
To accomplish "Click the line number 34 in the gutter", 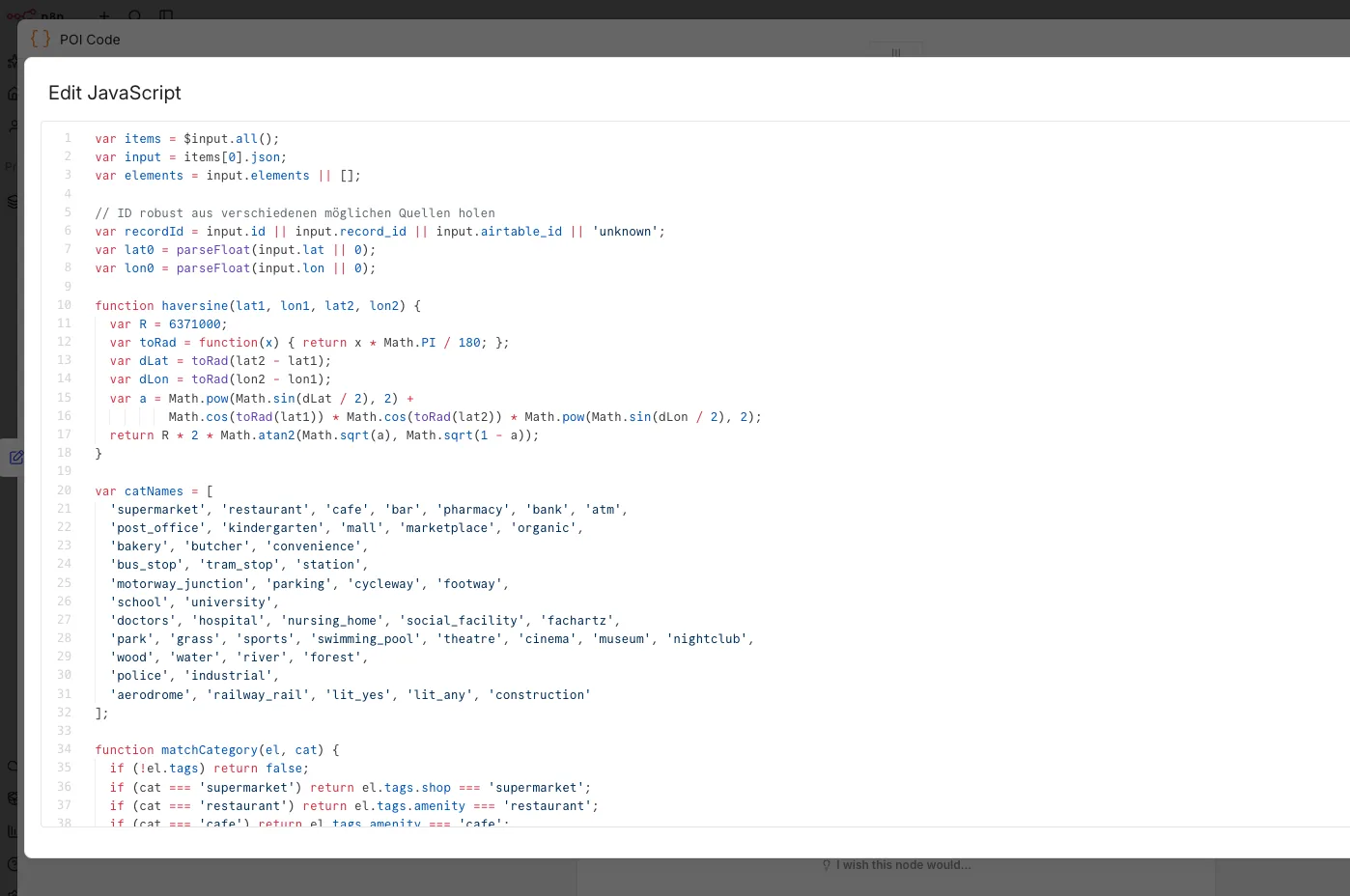I will [x=64, y=749].
